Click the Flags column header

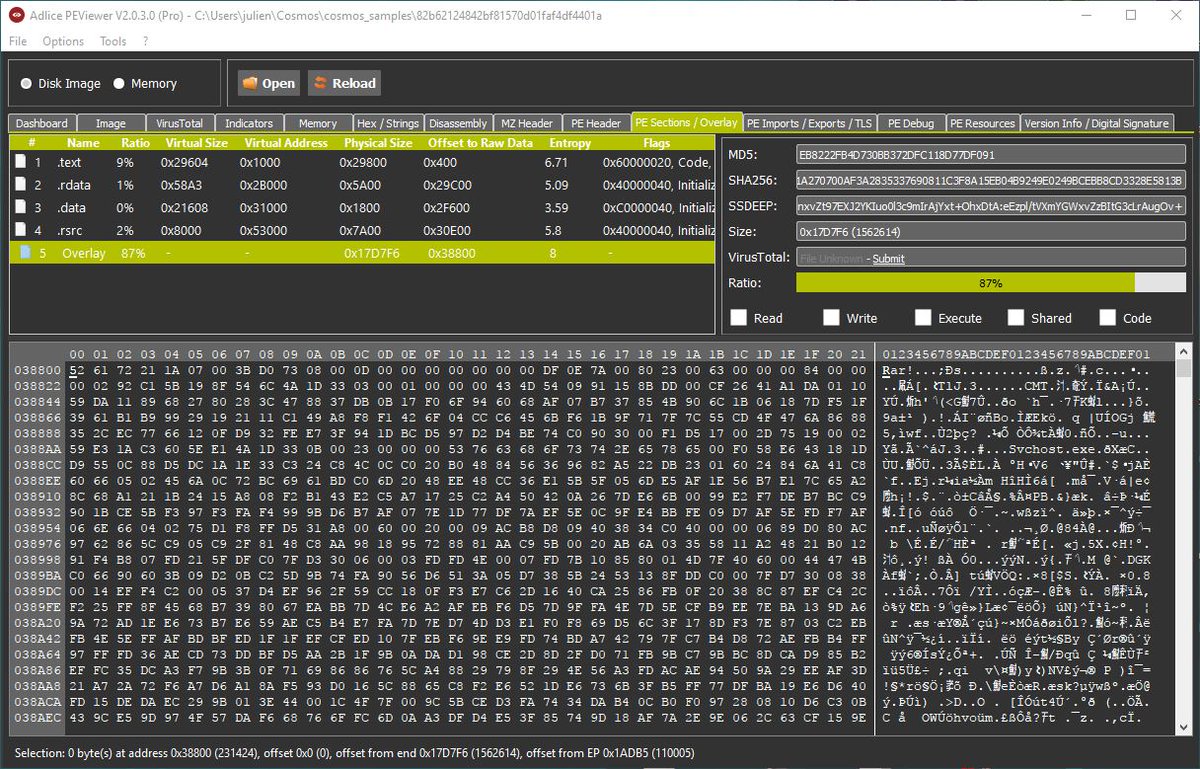pyautogui.click(x=656, y=143)
